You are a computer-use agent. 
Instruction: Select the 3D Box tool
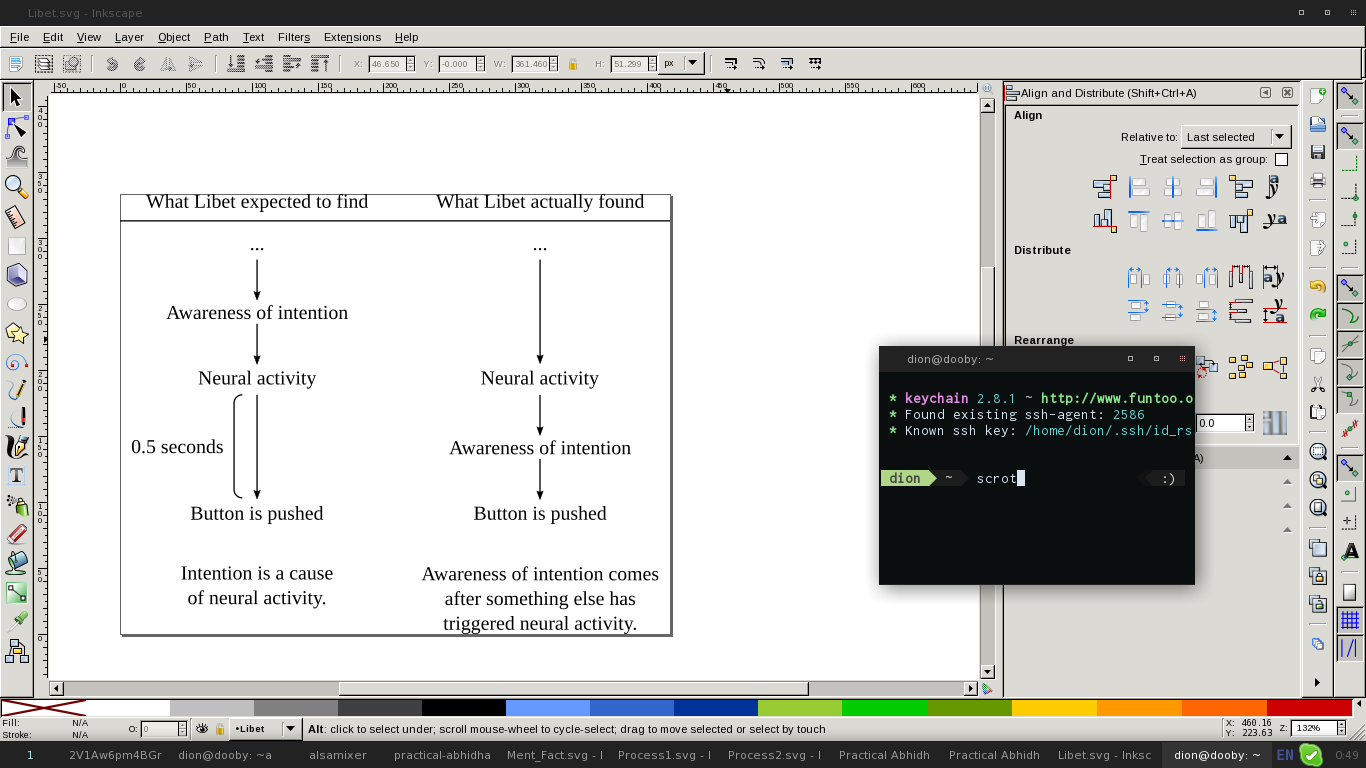[16, 275]
